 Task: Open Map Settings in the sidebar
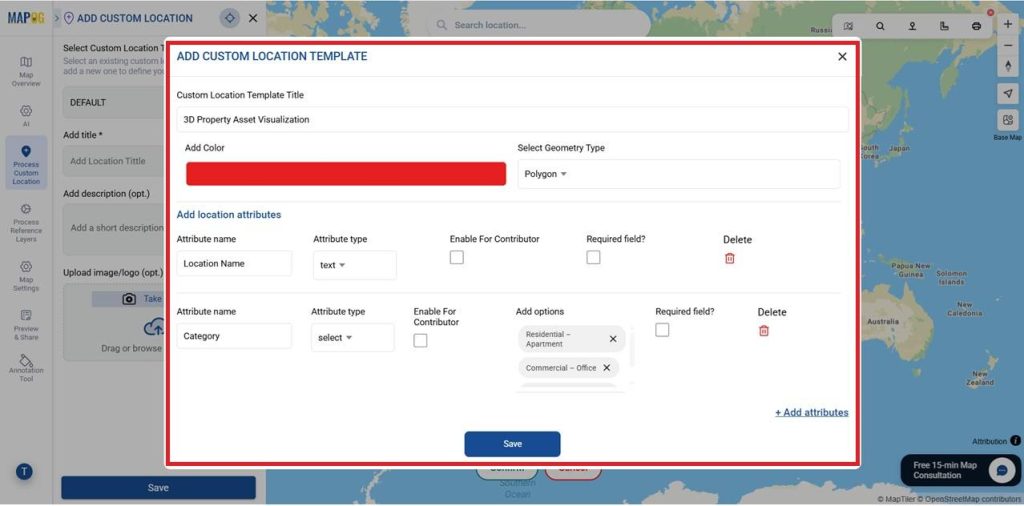click(x=26, y=276)
